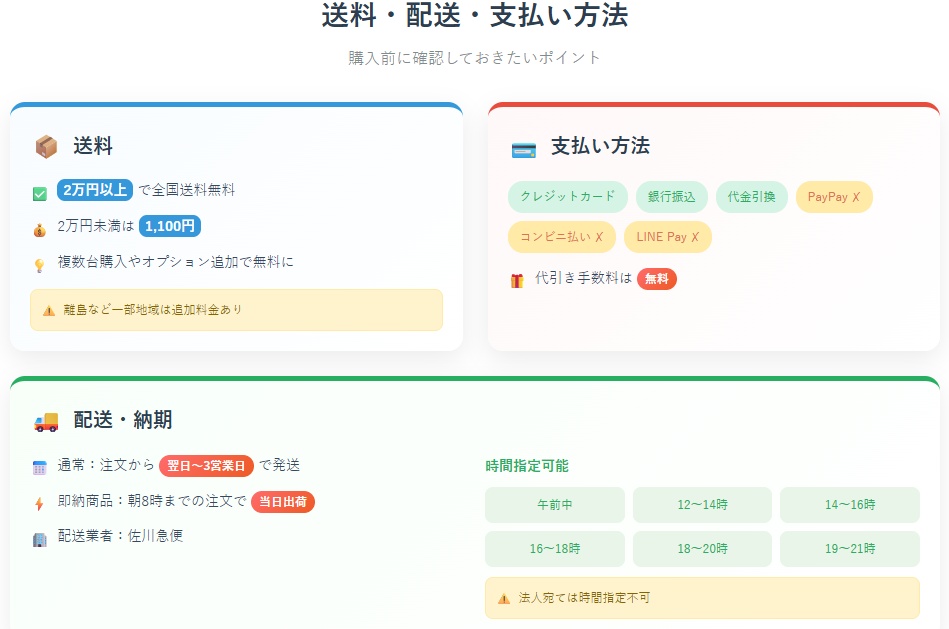Choose the 12〜14時 delivery time slot
The image size is (949, 629).
(702, 505)
